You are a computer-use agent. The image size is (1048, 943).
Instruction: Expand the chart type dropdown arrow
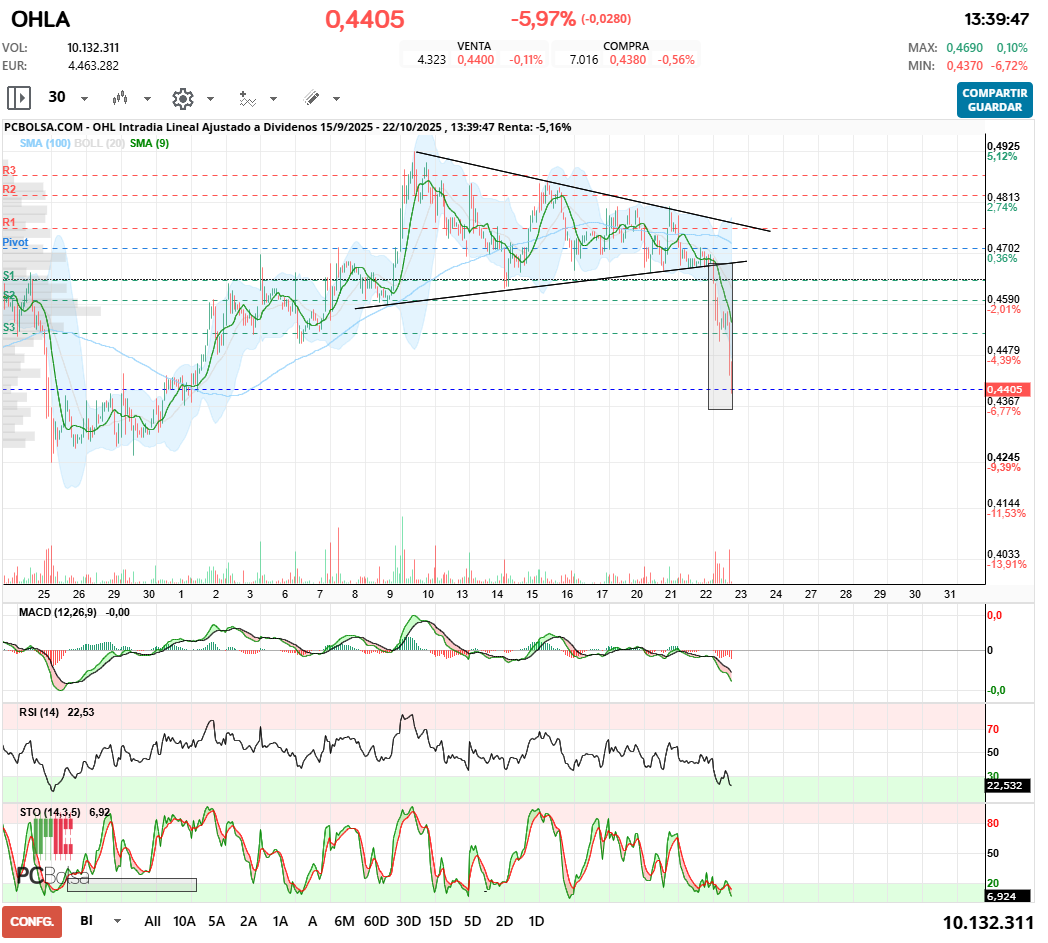pos(147,99)
